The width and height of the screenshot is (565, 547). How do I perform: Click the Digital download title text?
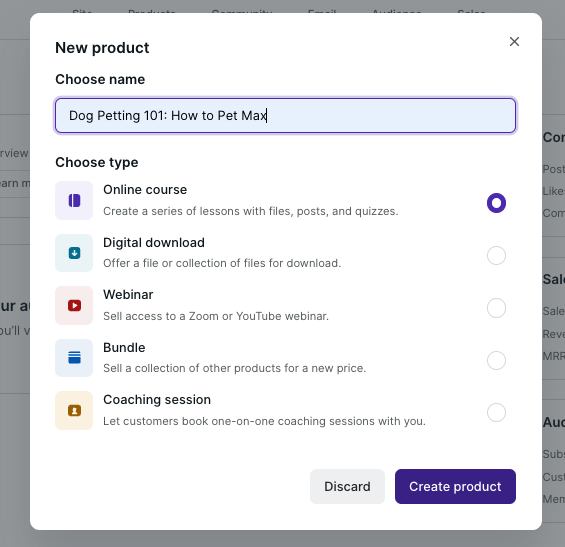click(x=154, y=243)
